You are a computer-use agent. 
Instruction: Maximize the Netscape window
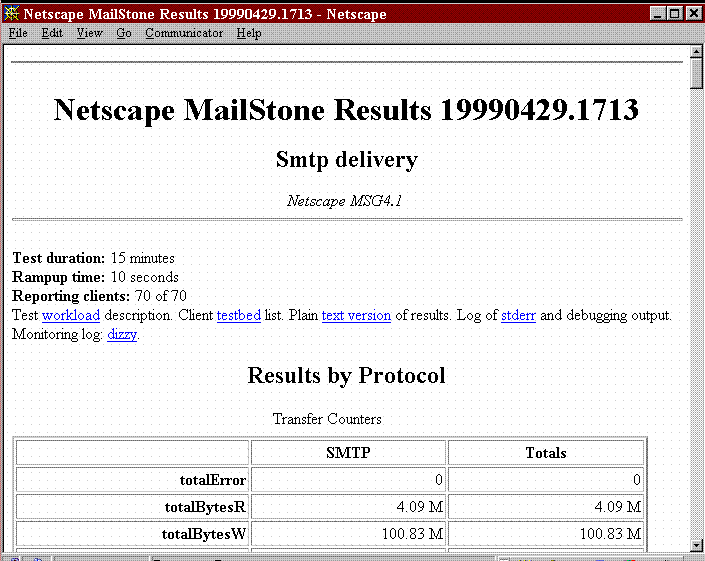674,13
